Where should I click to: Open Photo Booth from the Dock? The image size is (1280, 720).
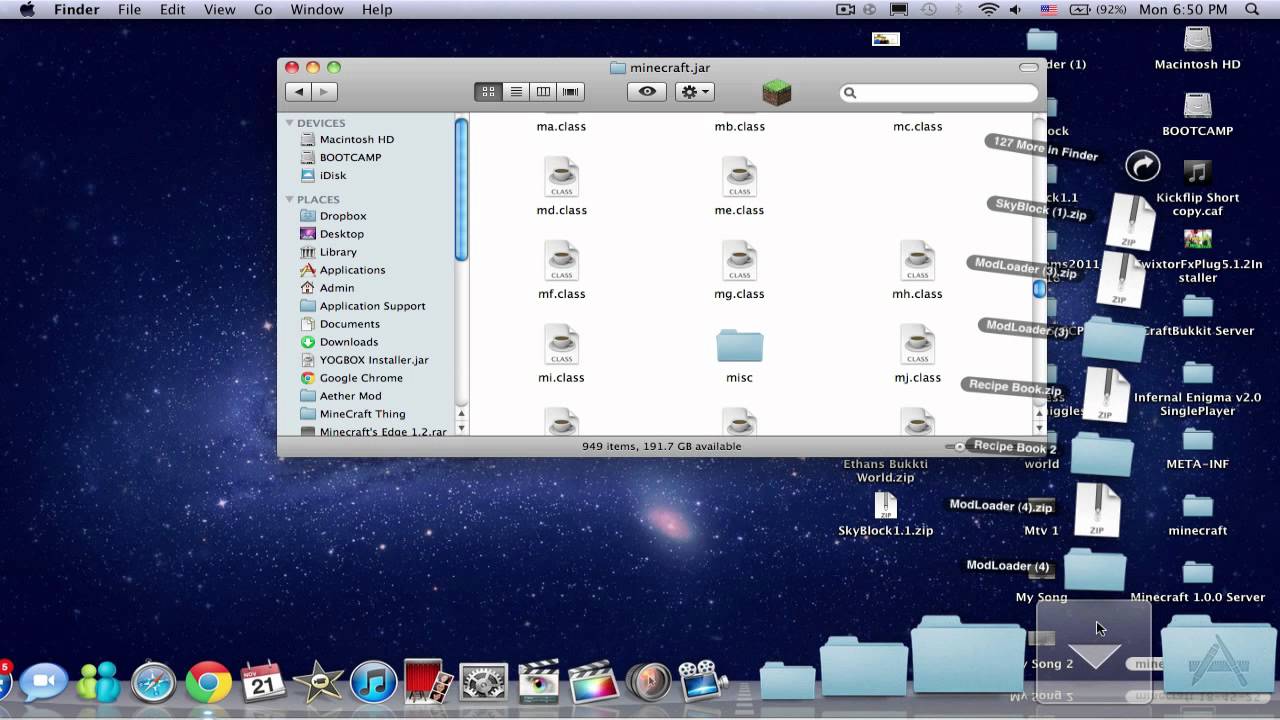coord(428,683)
